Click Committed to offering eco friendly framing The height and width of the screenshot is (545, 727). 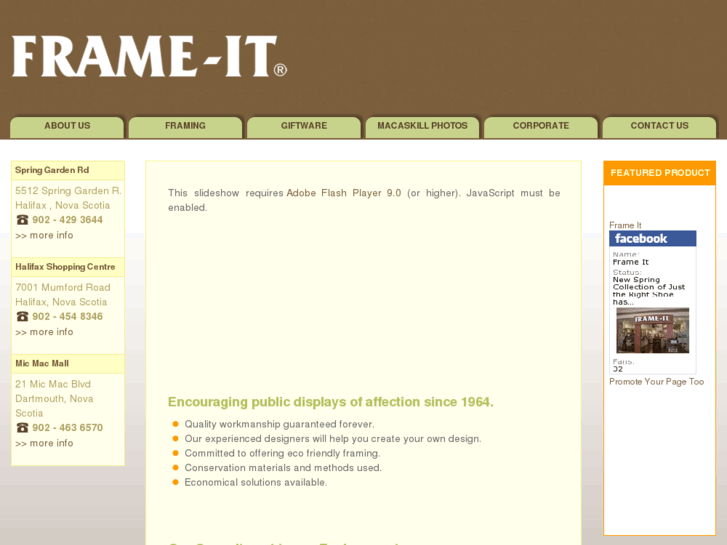coord(282,453)
